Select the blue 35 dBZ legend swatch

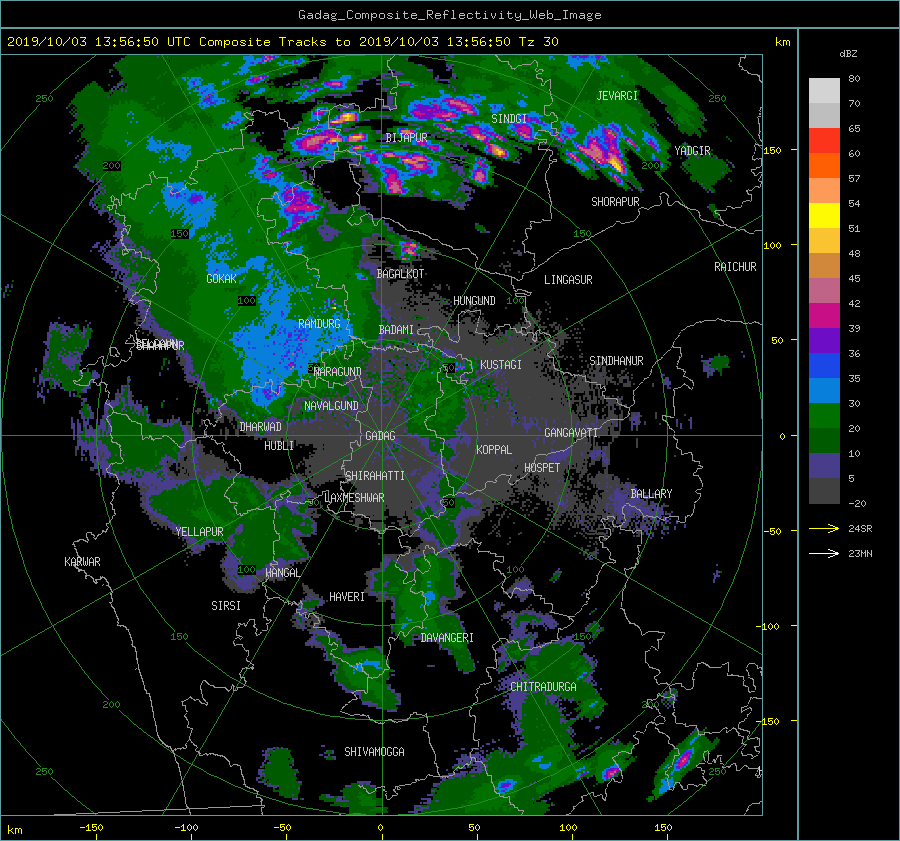click(824, 390)
